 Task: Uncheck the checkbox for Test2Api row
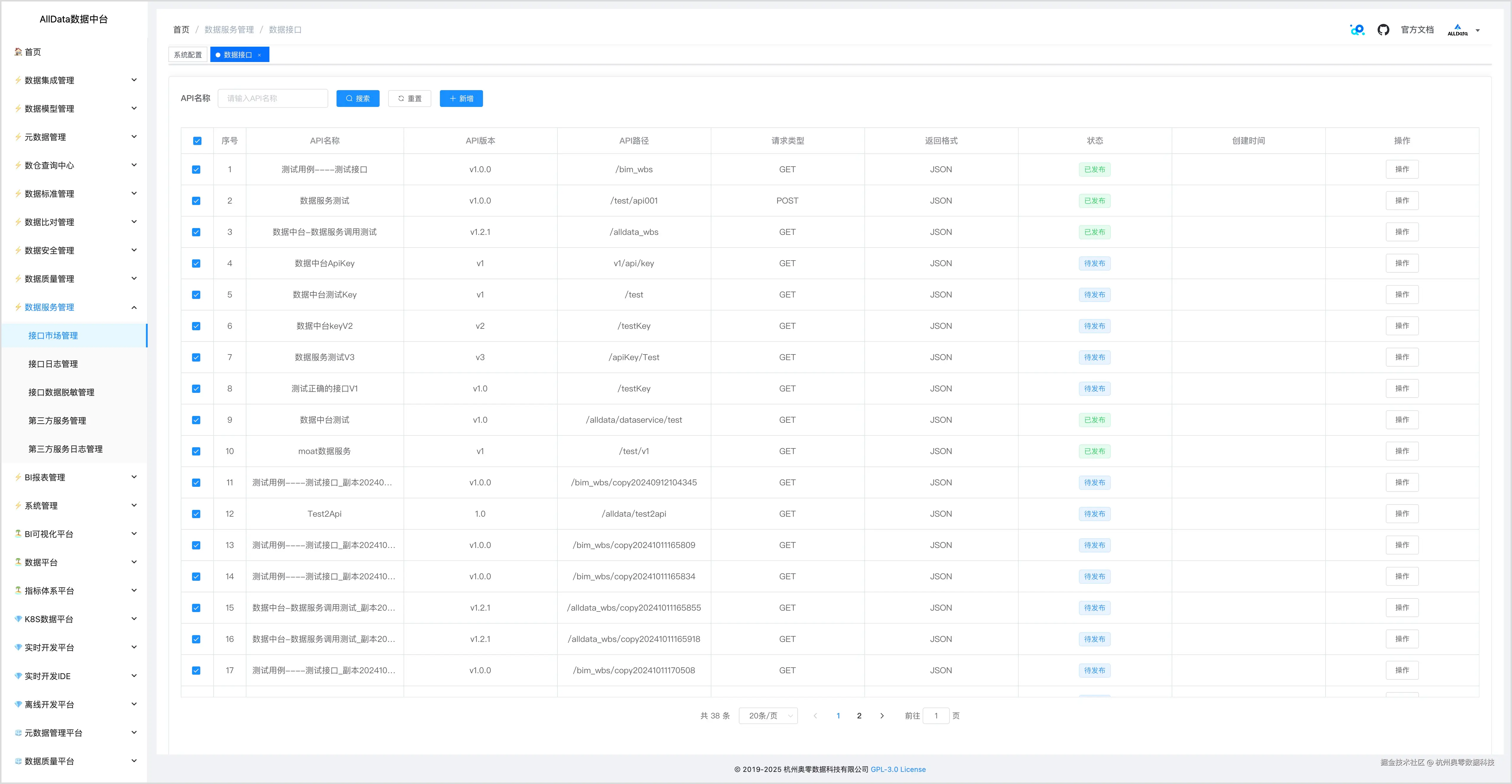click(x=196, y=514)
